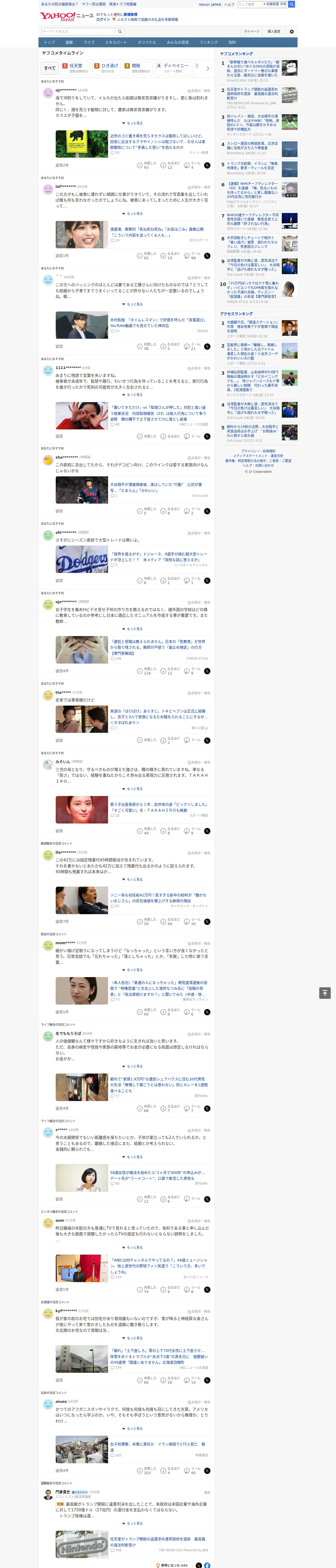336x1568 pixels.
Task: Expand もっと見る on 1111 comment
Action: tap(132, 394)
